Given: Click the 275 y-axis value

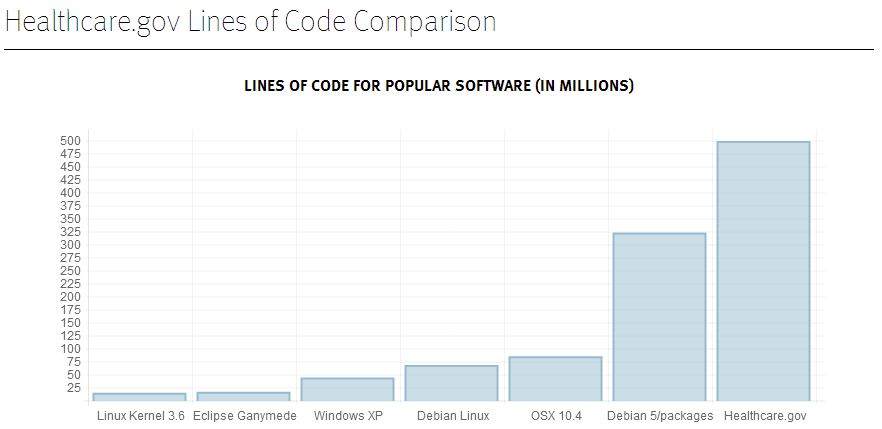Looking at the screenshot, I should [71, 258].
